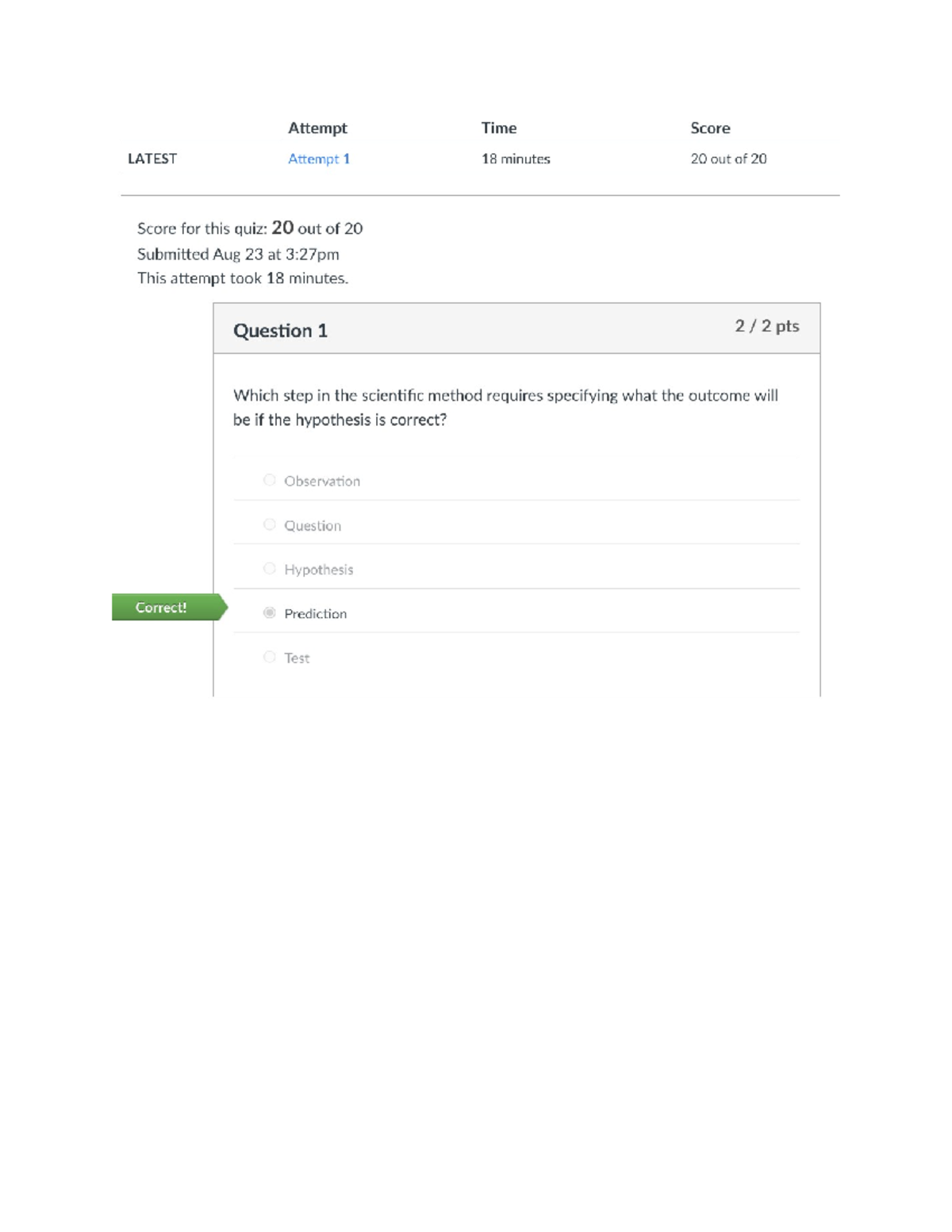952x1232 pixels.
Task: Click the 18 minutes time value
Action: tap(516, 159)
